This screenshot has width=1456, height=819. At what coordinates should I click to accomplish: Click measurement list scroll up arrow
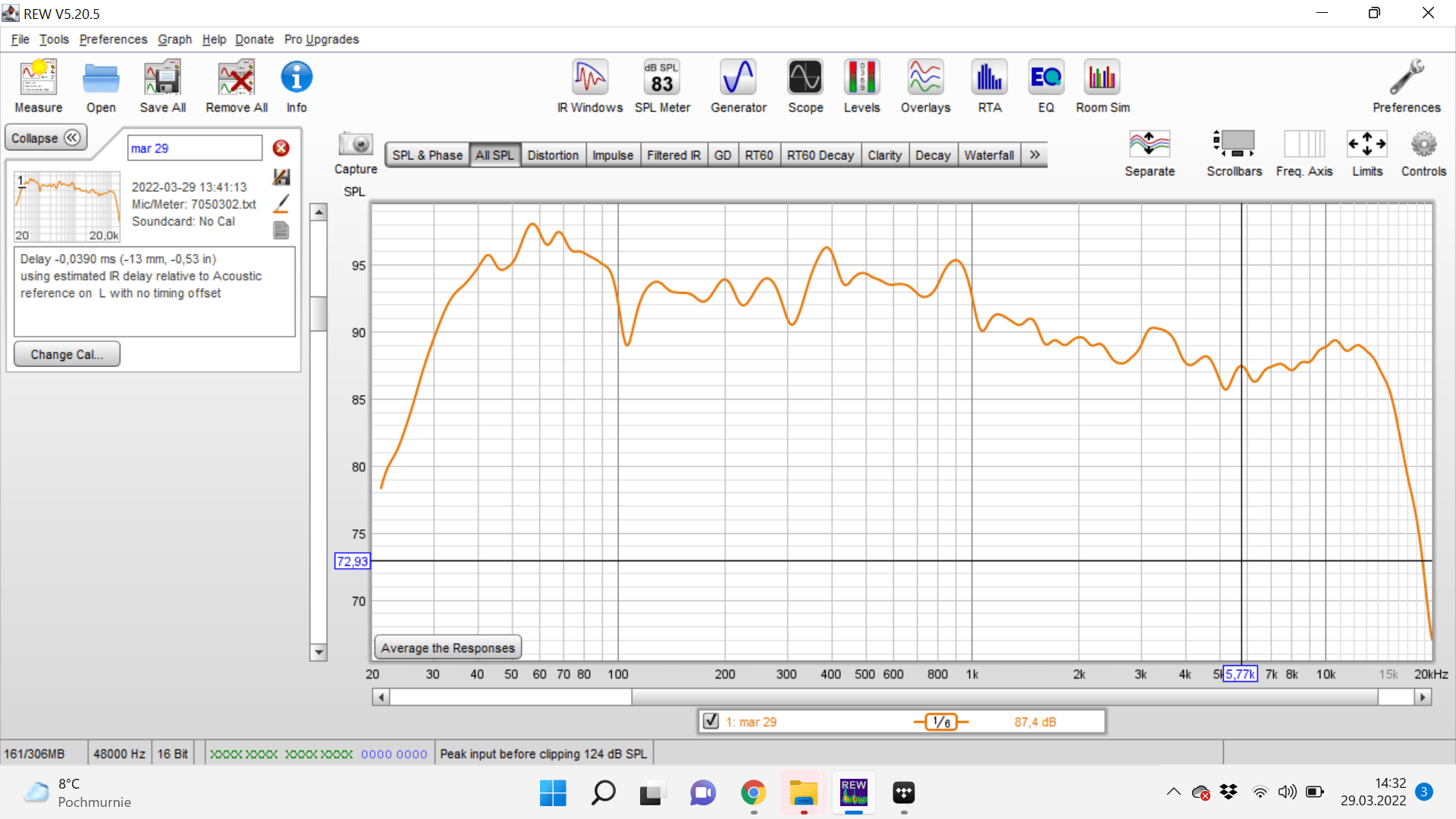tap(318, 212)
